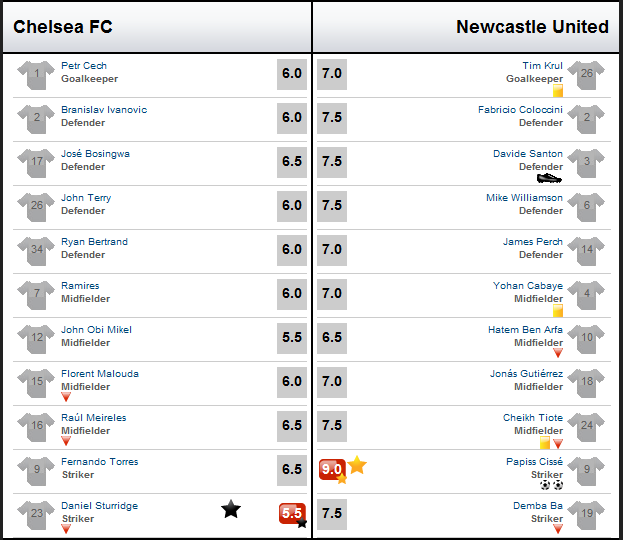Open Fabricio Coloccini player link
Image resolution: width=623 pixels, height=540 pixels.
click(x=520, y=110)
